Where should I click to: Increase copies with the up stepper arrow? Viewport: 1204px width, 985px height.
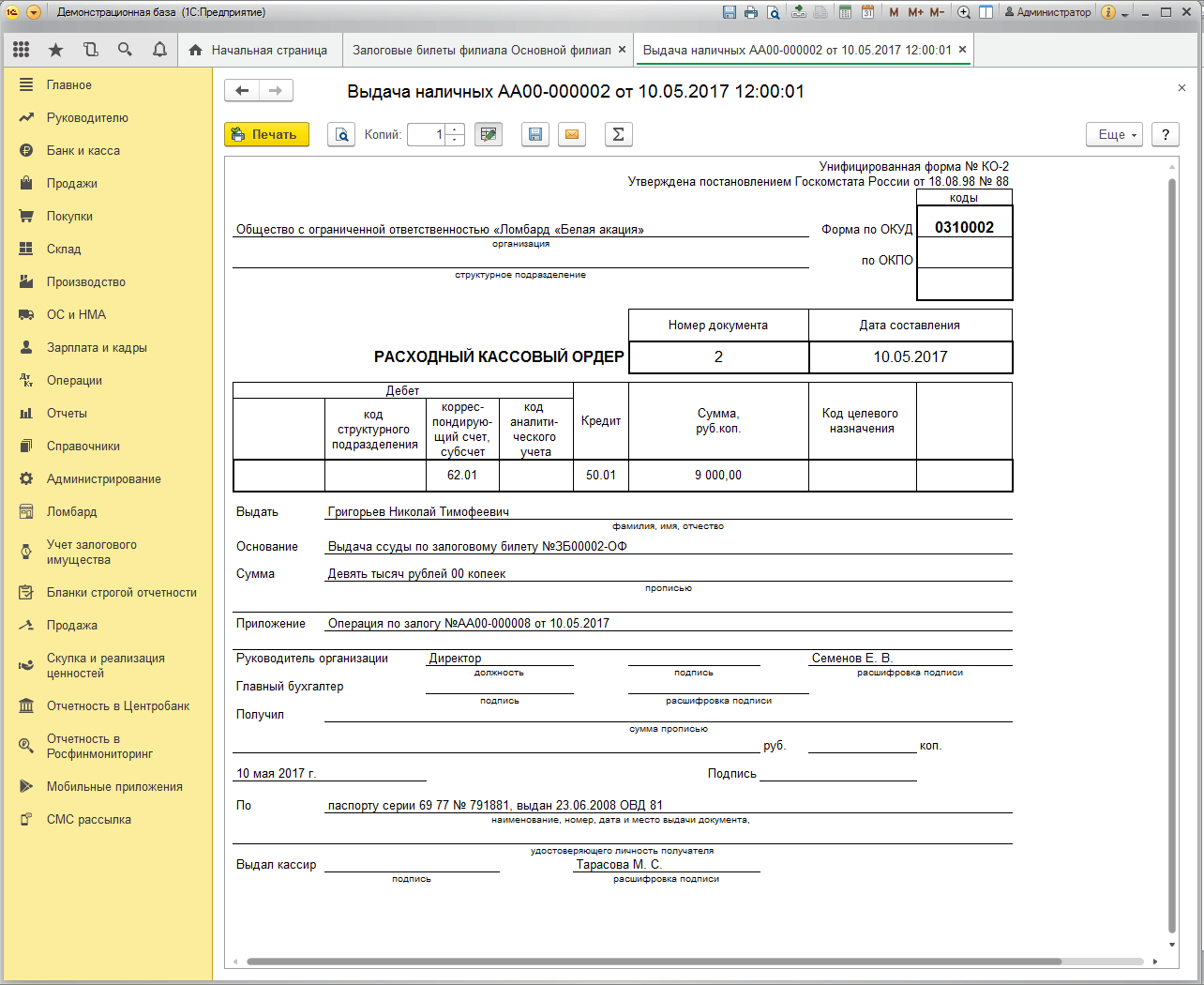(x=455, y=129)
